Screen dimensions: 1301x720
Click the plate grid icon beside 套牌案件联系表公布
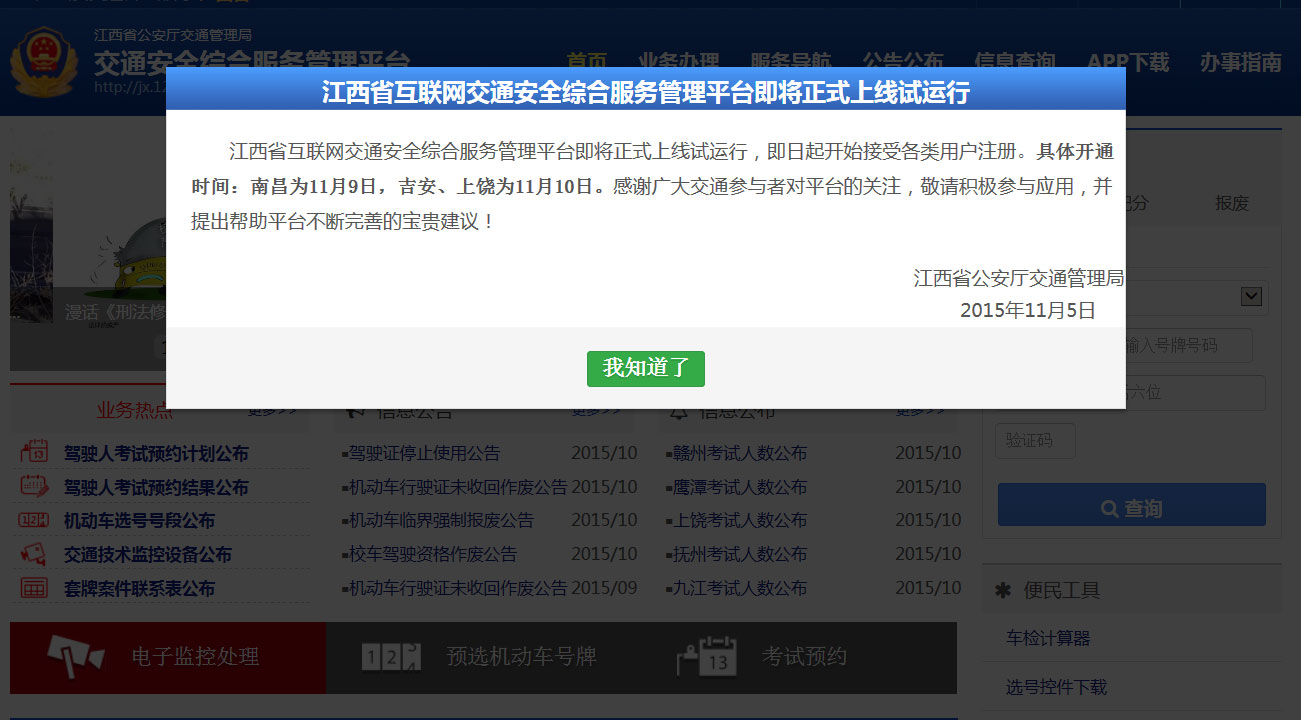pyautogui.click(x=31, y=588)
